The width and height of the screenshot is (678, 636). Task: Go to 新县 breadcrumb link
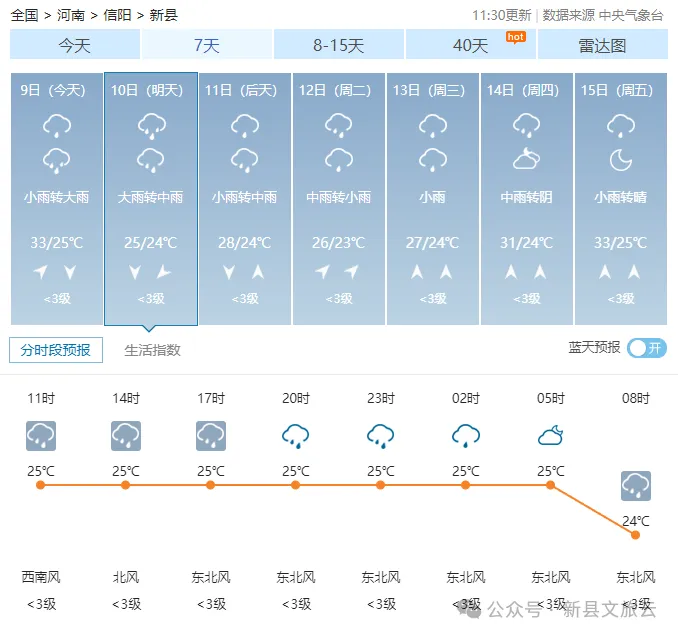click(x=163, y=15)
